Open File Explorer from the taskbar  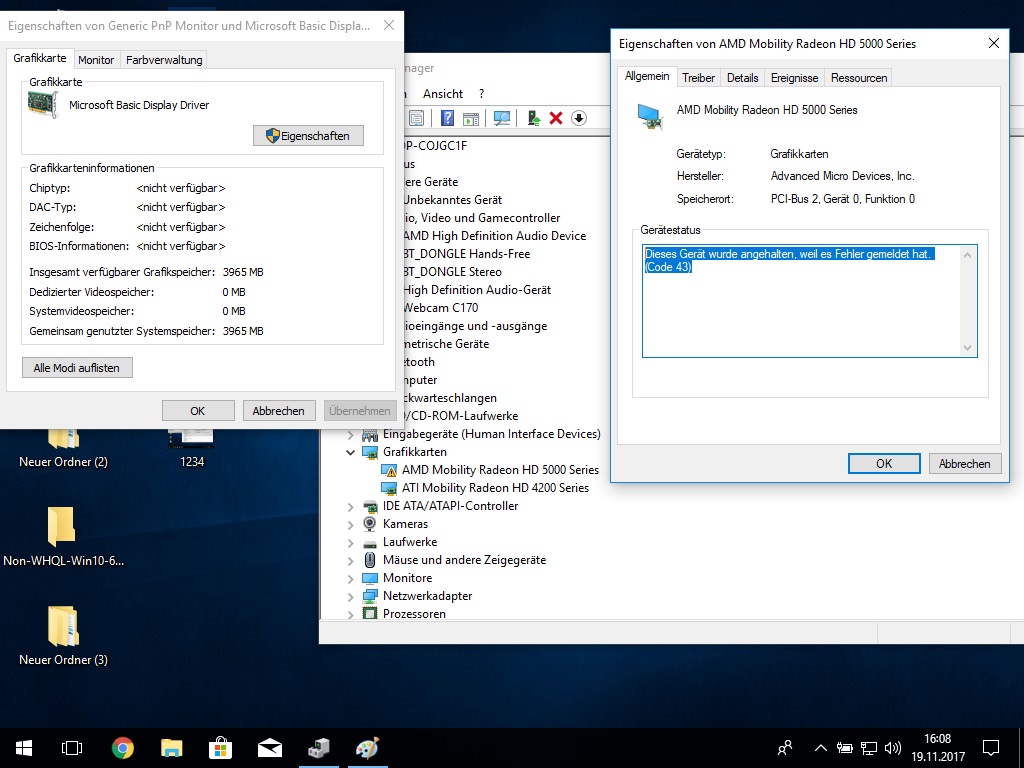pos(172,748)
